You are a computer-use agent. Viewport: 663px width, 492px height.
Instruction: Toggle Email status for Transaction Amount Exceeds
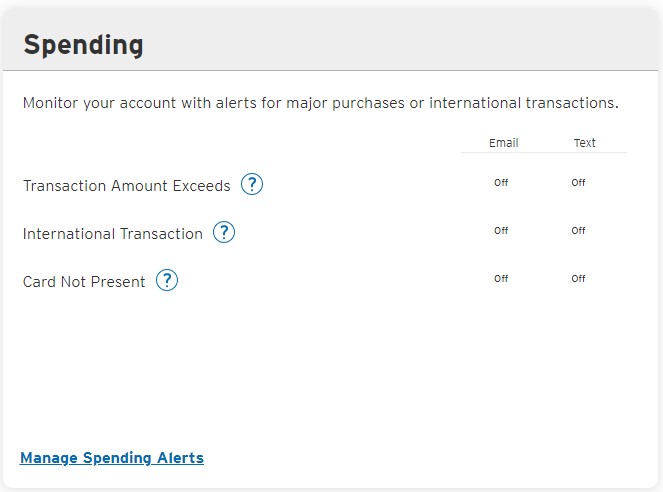point(501,183)
